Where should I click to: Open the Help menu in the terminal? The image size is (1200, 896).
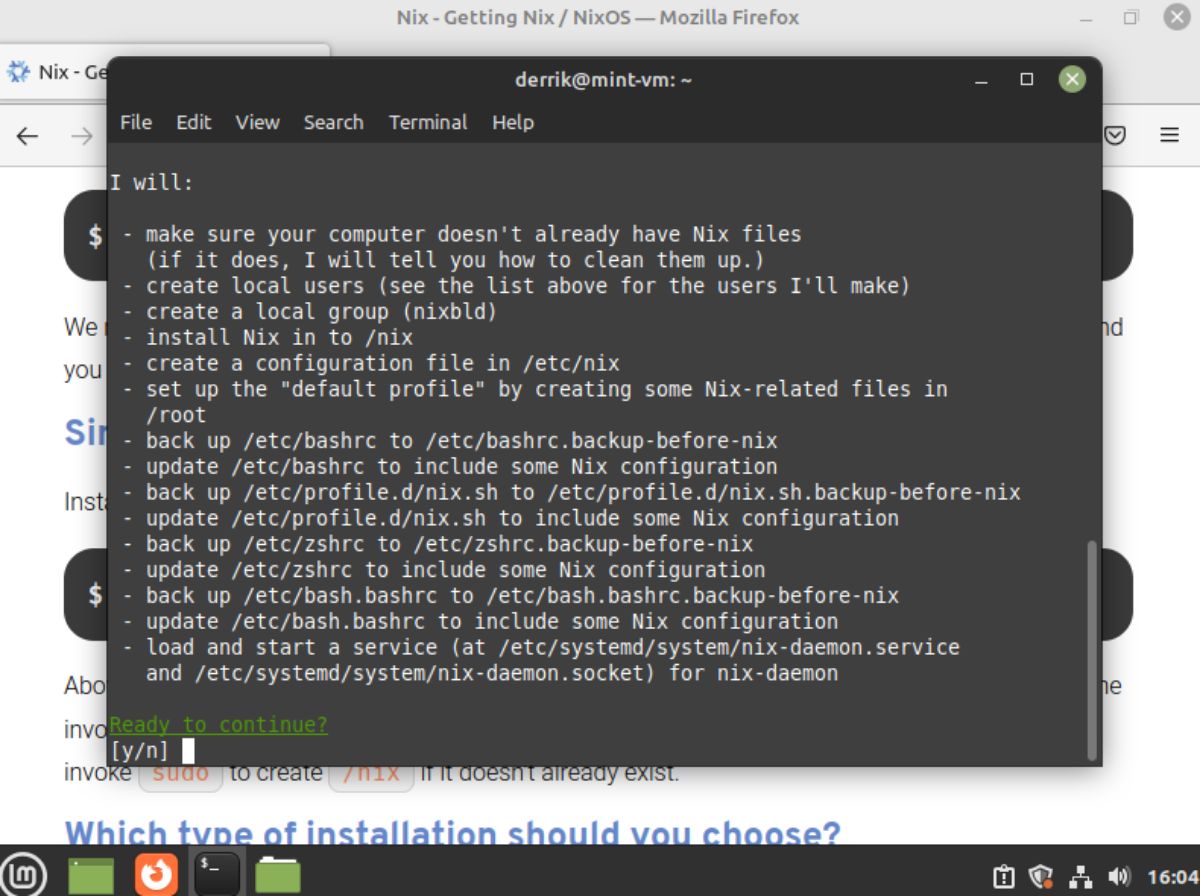pyautogui.click(x=513, y=122)
